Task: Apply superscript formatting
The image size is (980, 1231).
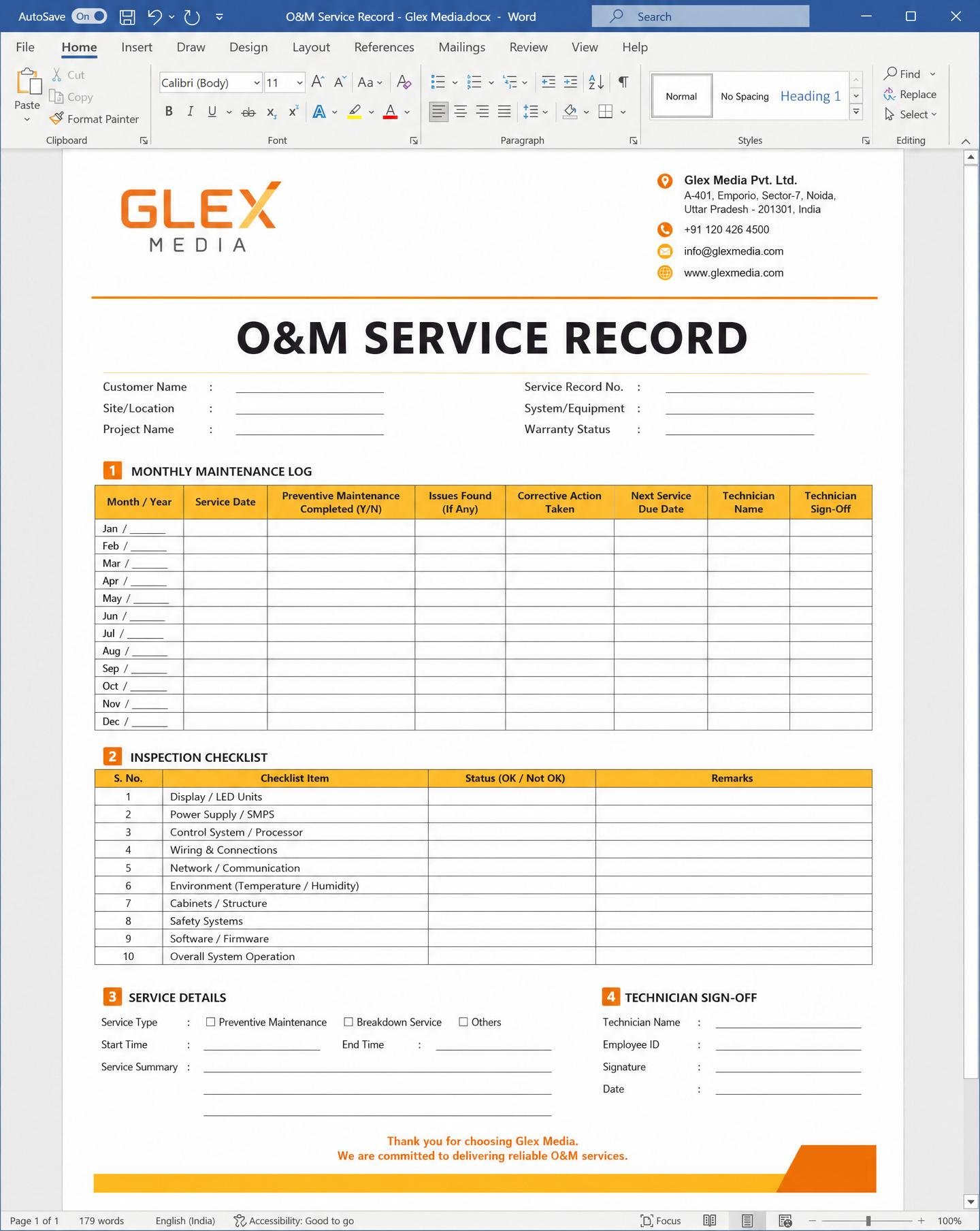Action: (293, 112)
